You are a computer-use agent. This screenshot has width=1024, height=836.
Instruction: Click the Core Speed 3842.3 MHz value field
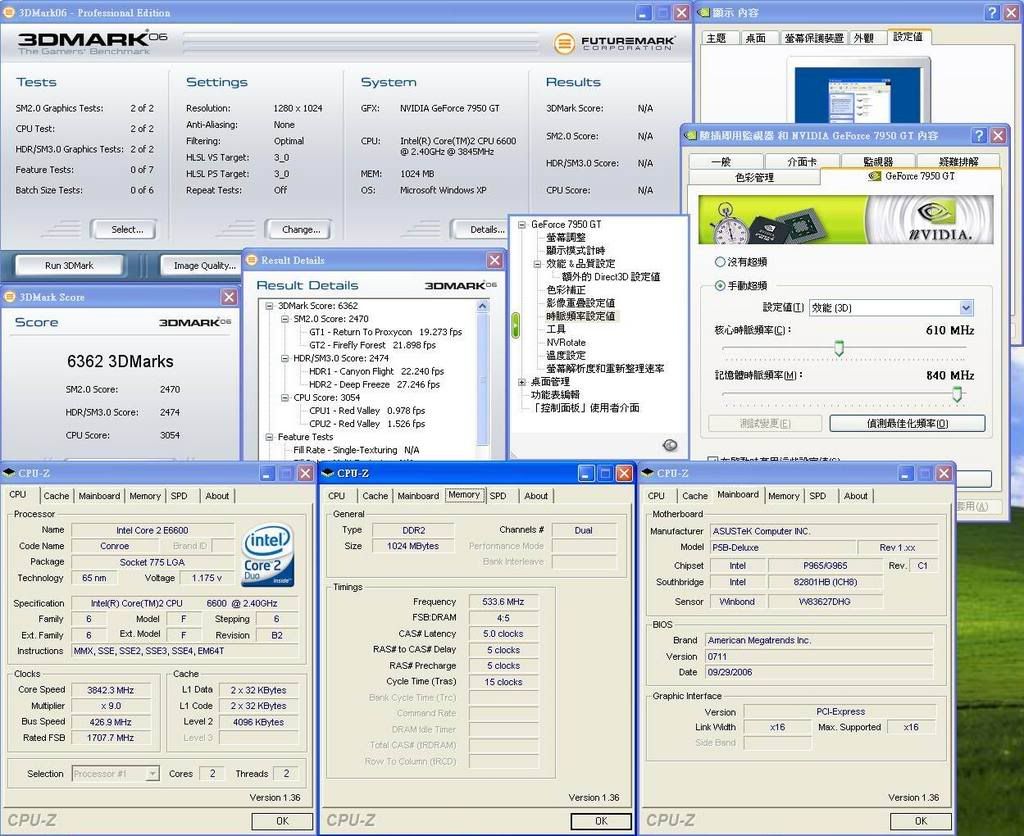[x=110, y=690]
